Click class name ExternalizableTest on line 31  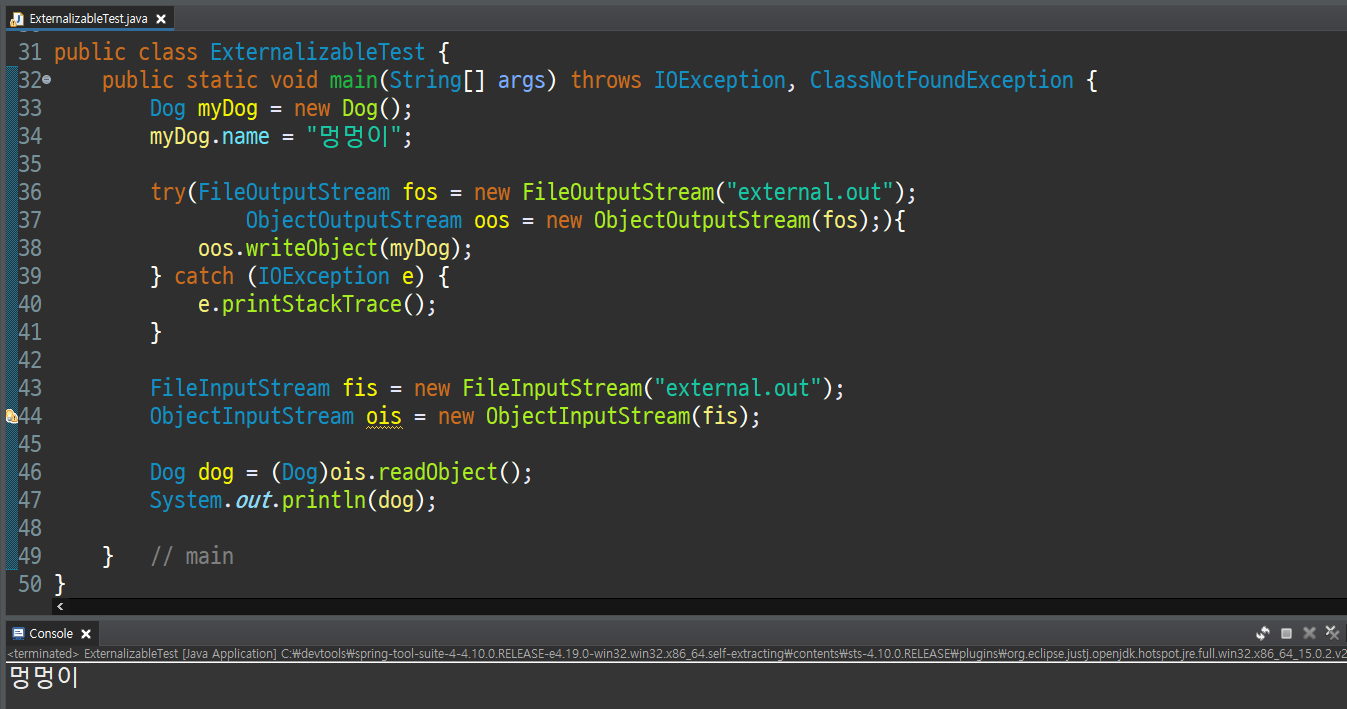317,52
